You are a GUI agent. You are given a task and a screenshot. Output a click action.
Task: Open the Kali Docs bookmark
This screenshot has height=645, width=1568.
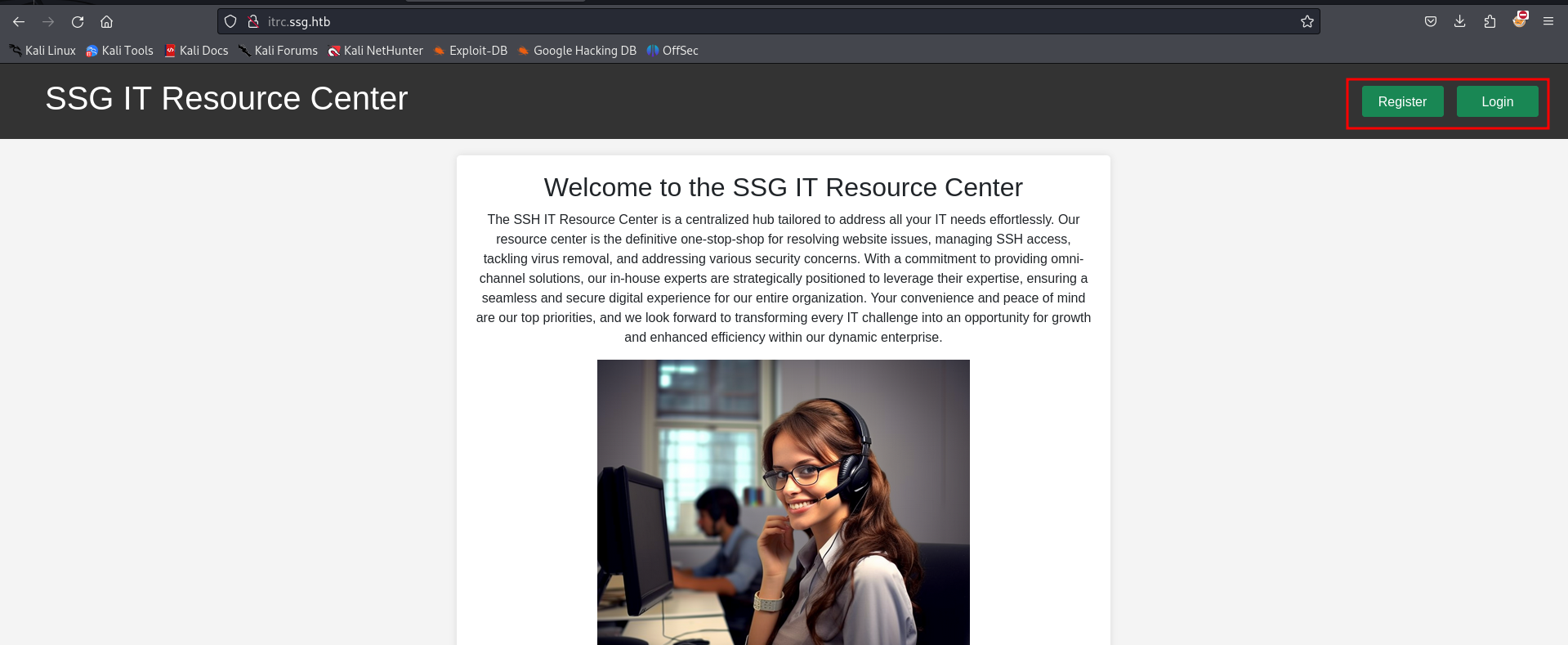[196, 51]
